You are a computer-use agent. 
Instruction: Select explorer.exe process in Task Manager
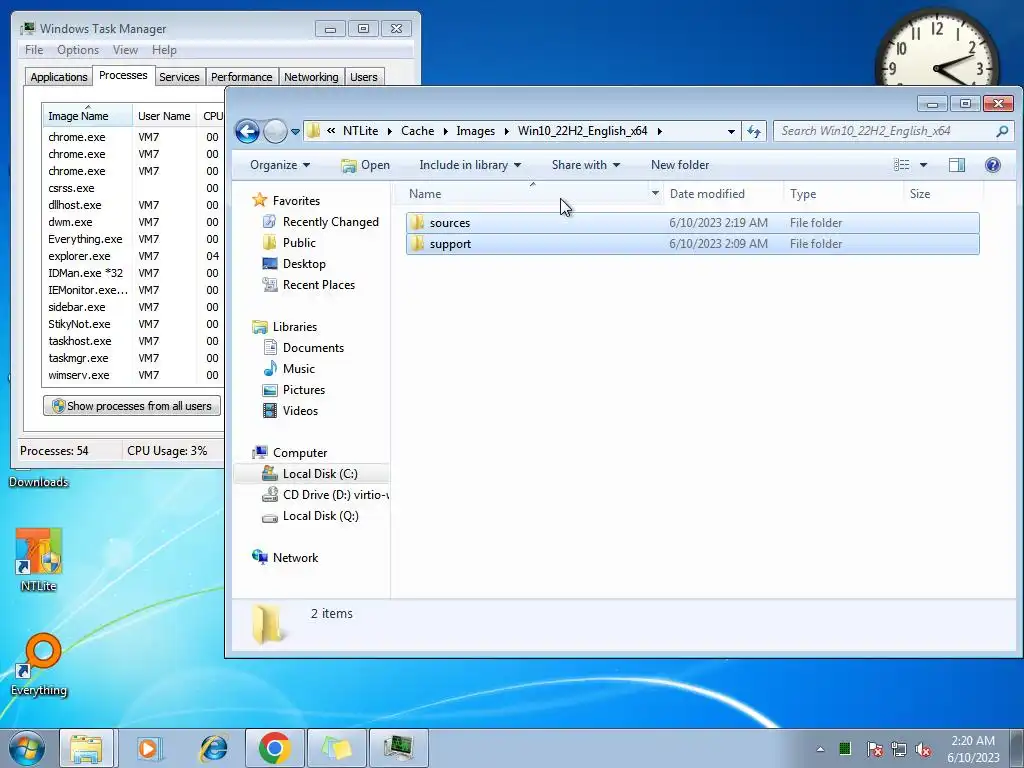(x=133, y=256)
